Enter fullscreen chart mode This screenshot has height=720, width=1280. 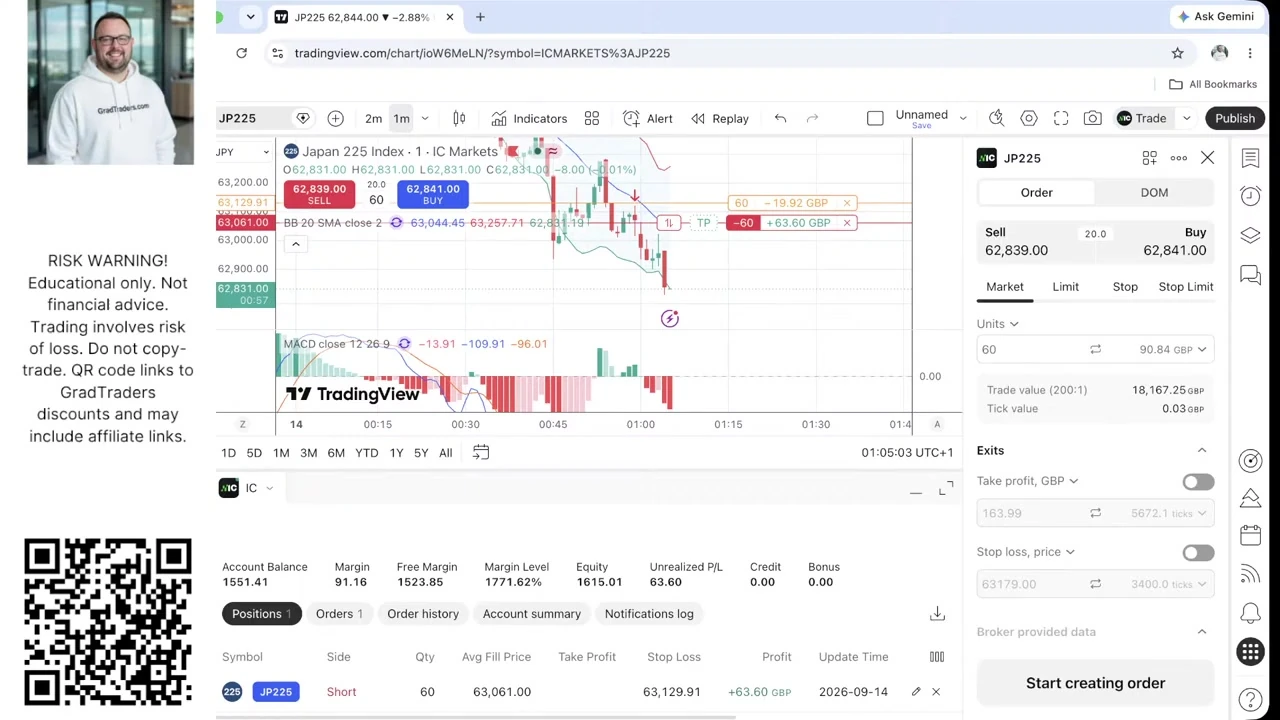coord(1061,118)
